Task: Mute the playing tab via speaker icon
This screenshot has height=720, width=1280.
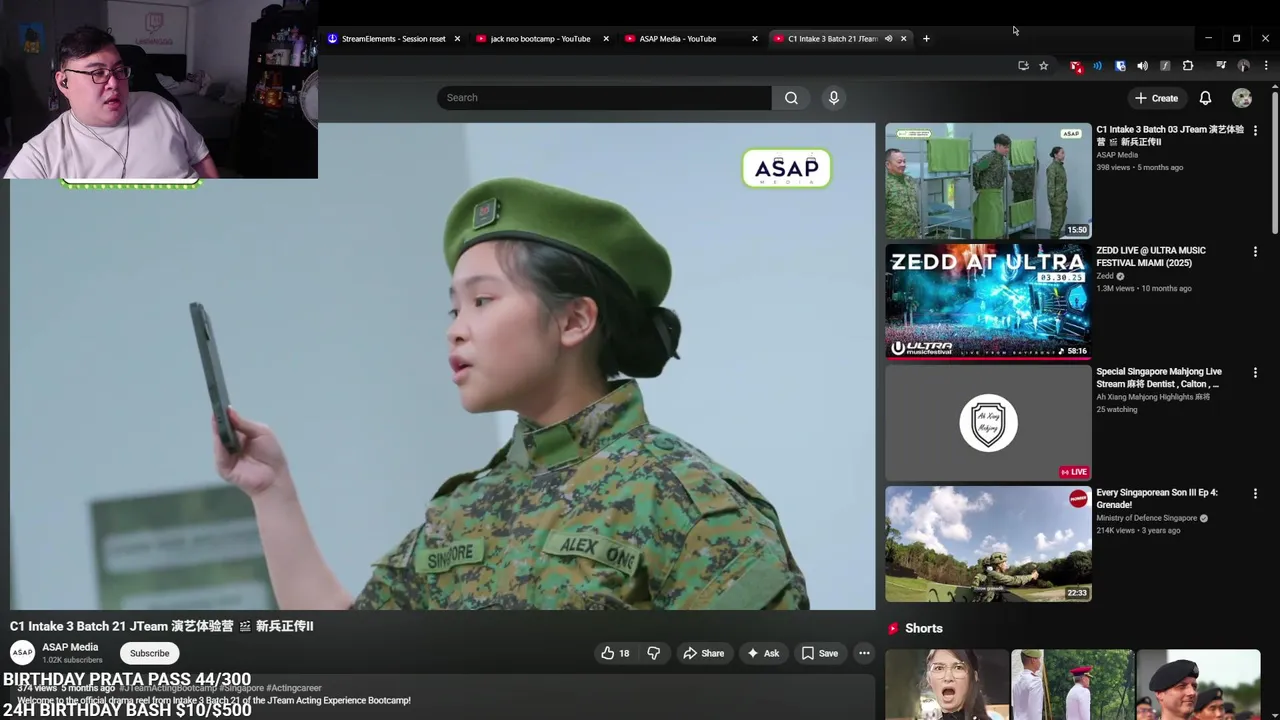Action: [888, 39]
